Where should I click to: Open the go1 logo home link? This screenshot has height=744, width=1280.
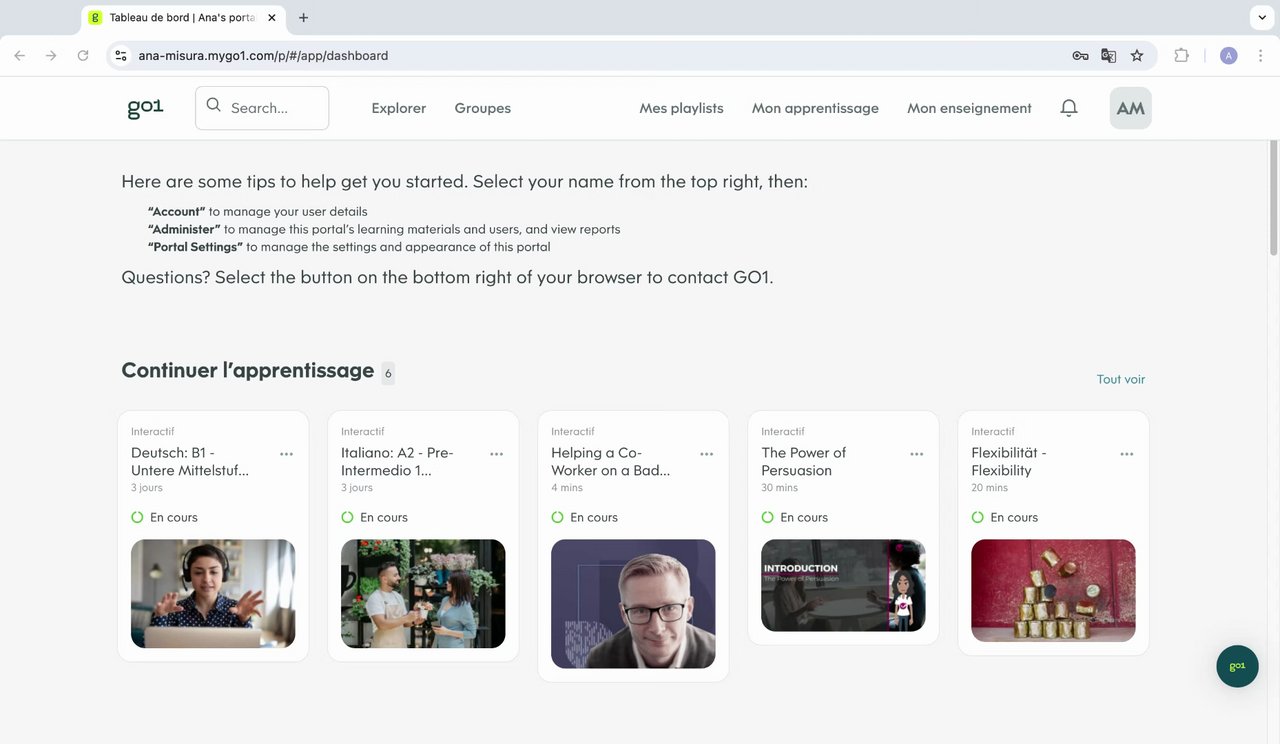[x=145, y=108]
